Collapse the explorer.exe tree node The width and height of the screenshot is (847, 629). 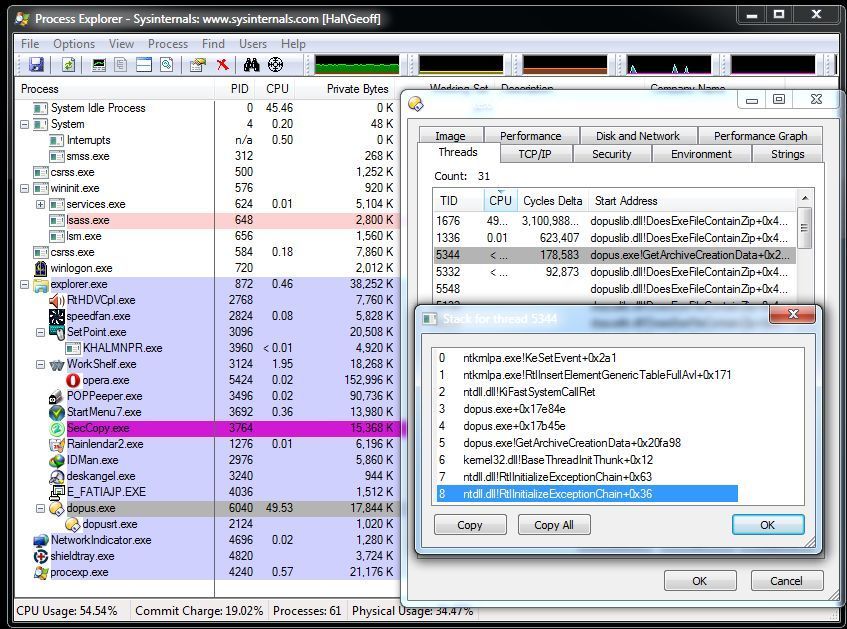click(x=24, y=284)
